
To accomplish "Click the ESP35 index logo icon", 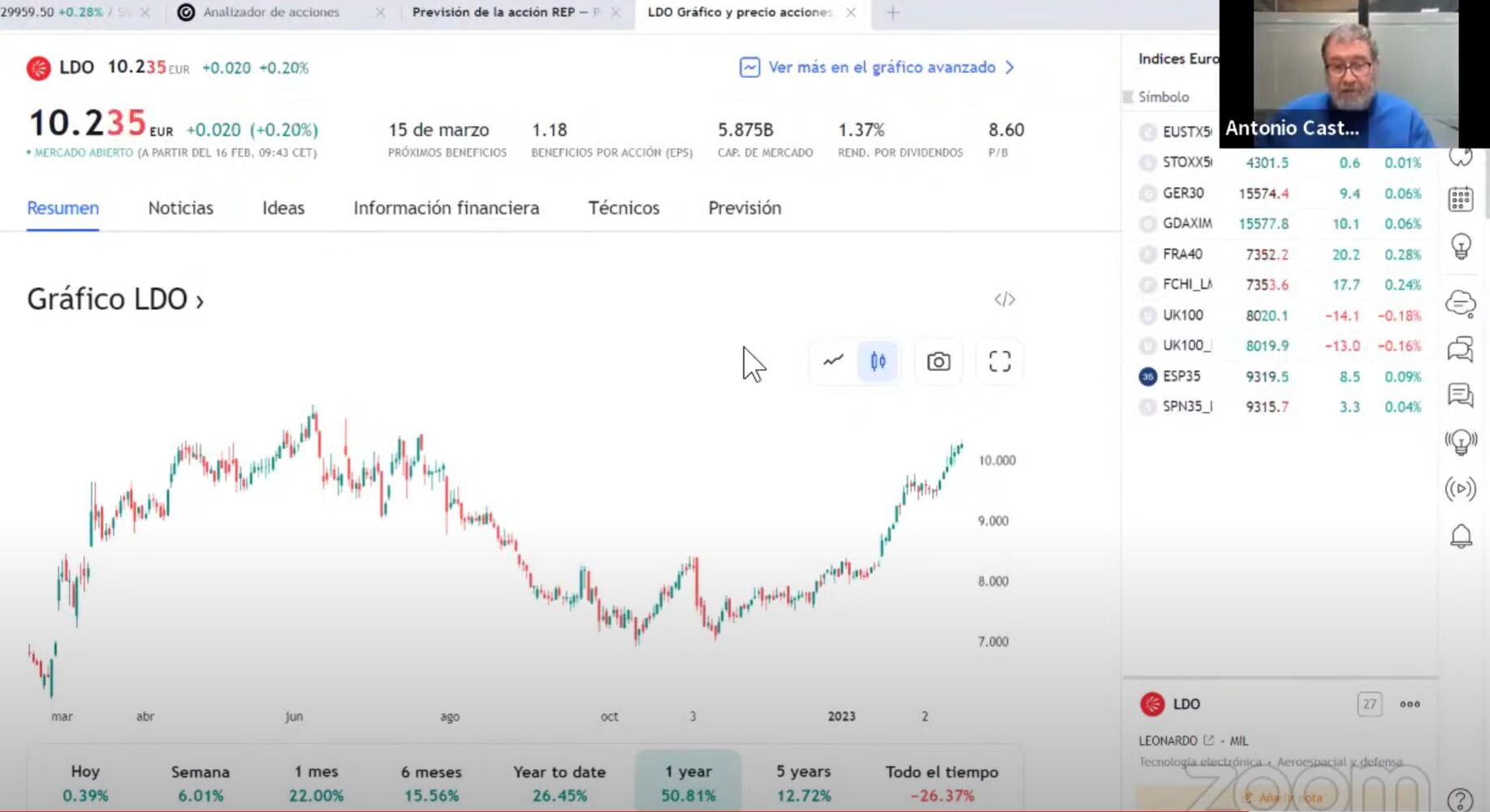I will pos(1147,377).
